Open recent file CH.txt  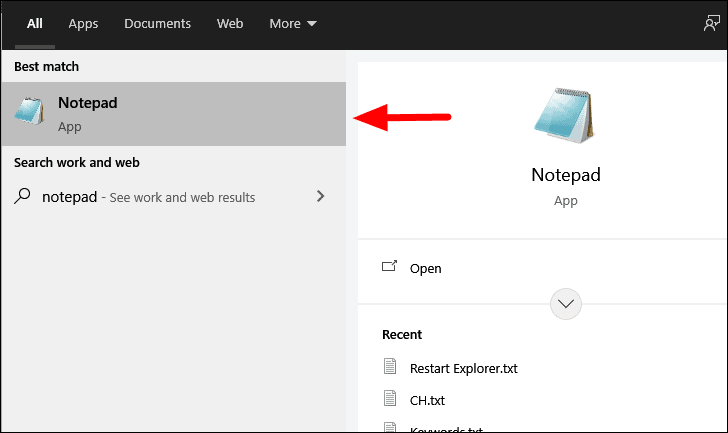427,401
